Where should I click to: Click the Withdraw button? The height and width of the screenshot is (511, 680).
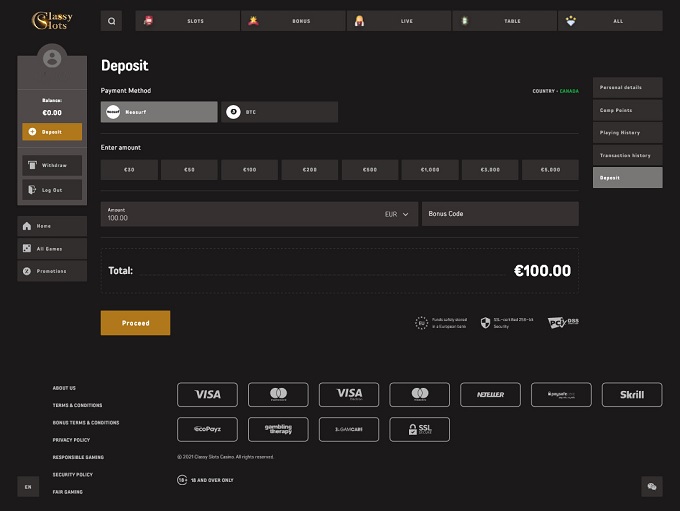(x=52, y=165)
